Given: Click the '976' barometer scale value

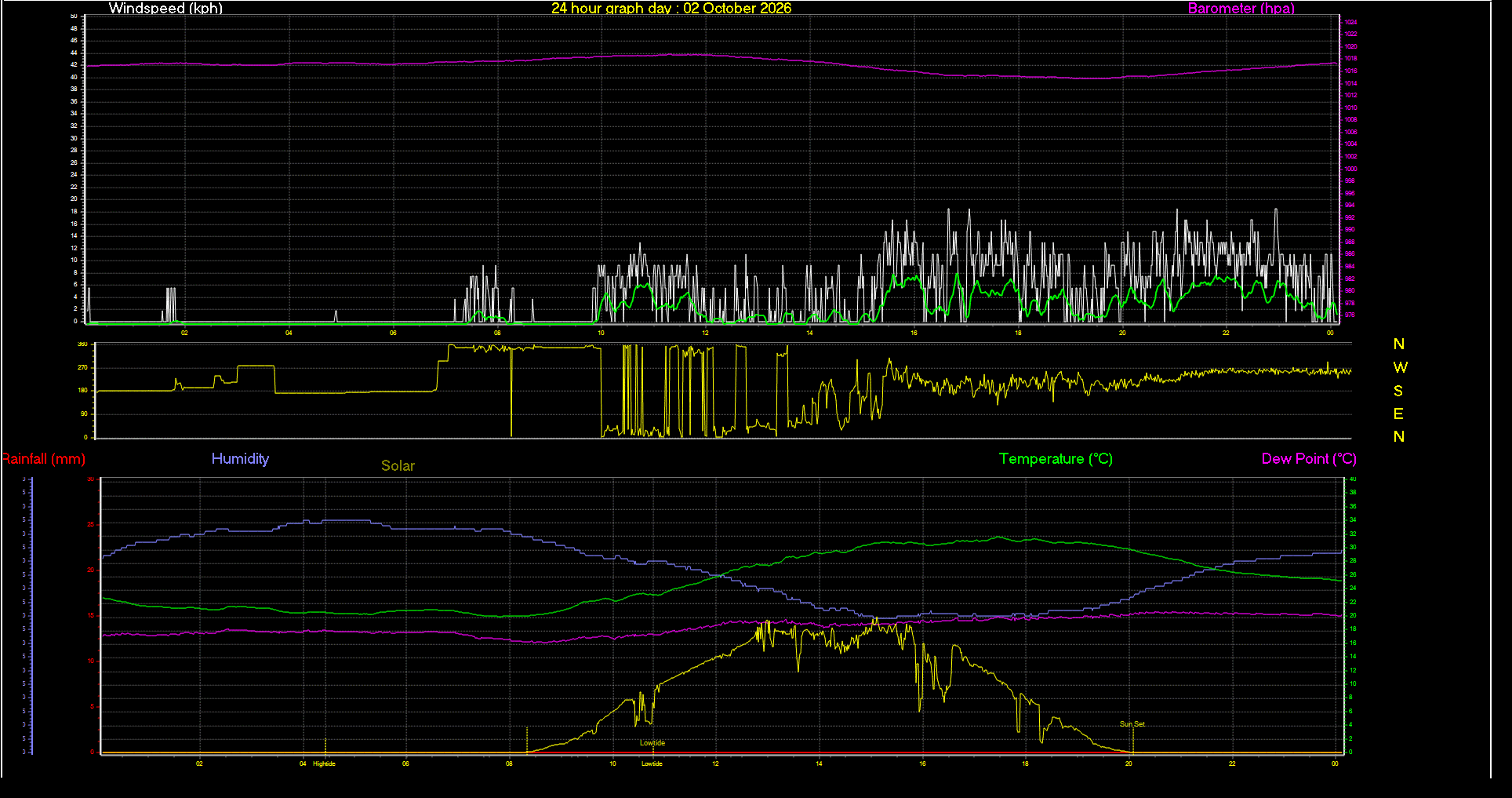Looking at the screenshot, I should tap(1350, 315).
